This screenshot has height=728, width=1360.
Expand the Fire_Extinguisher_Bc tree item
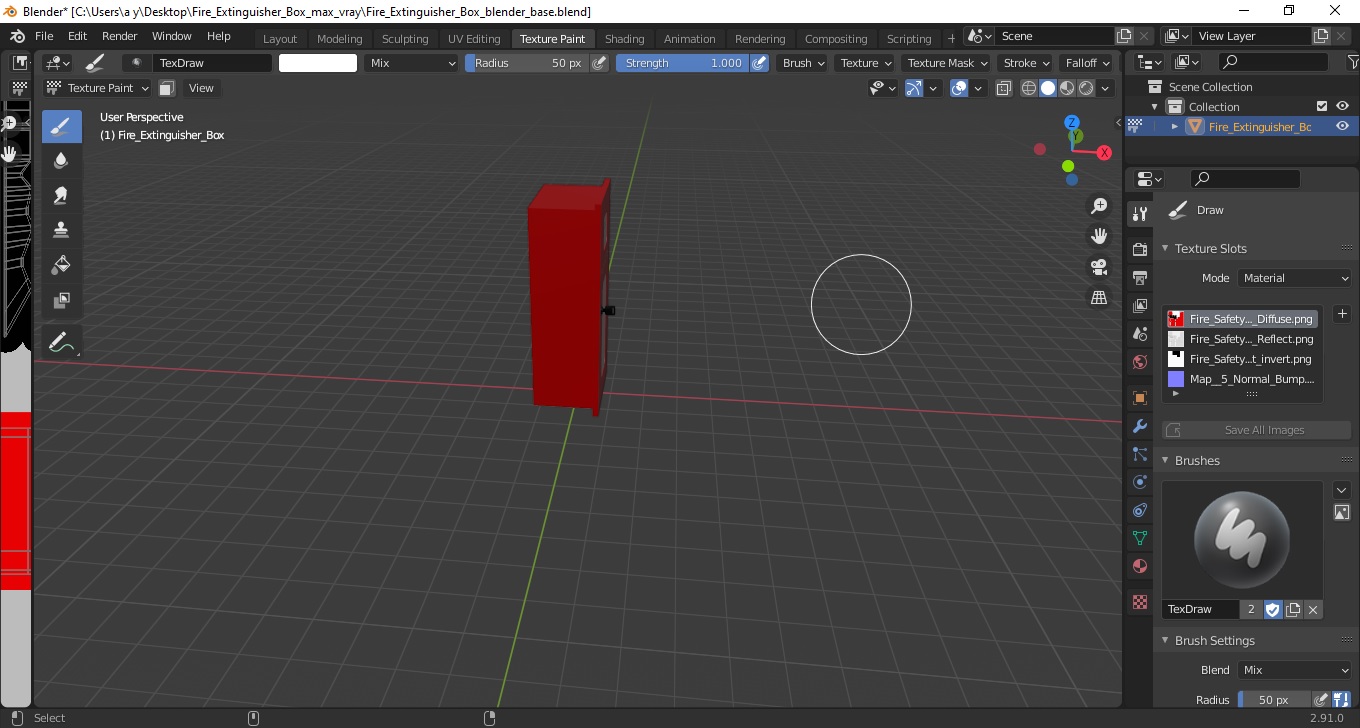[x=1175, y=127]
